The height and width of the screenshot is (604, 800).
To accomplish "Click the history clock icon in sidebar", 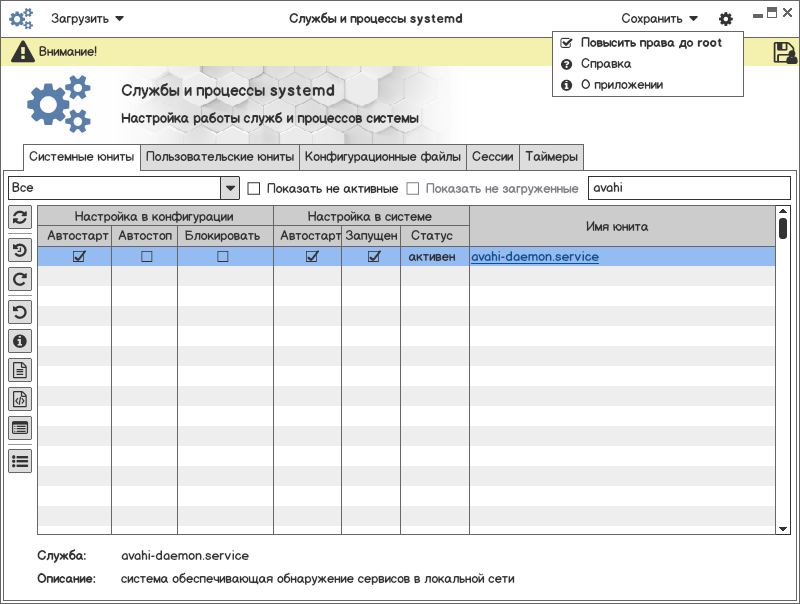I will [x=20, y=249].
